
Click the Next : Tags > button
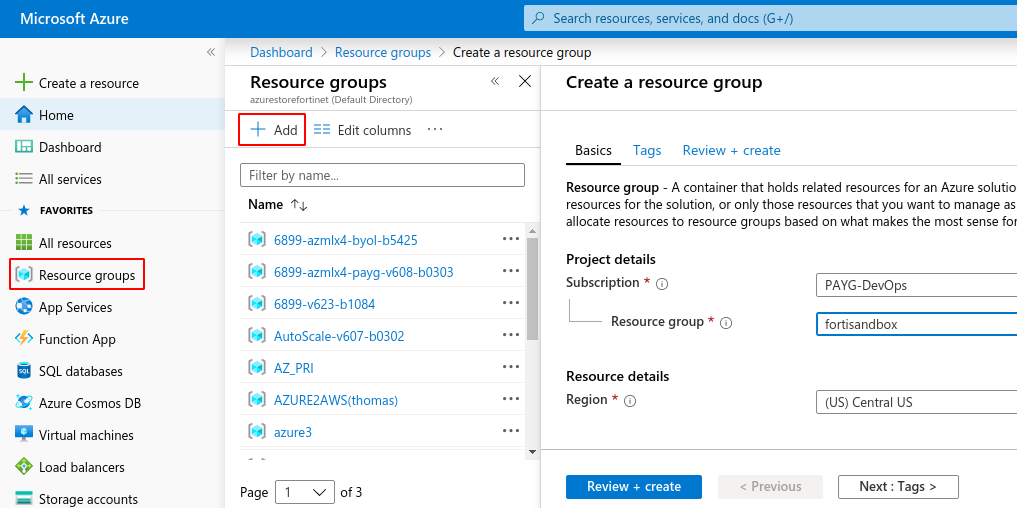pyautogui.click(x=898, y=487)
